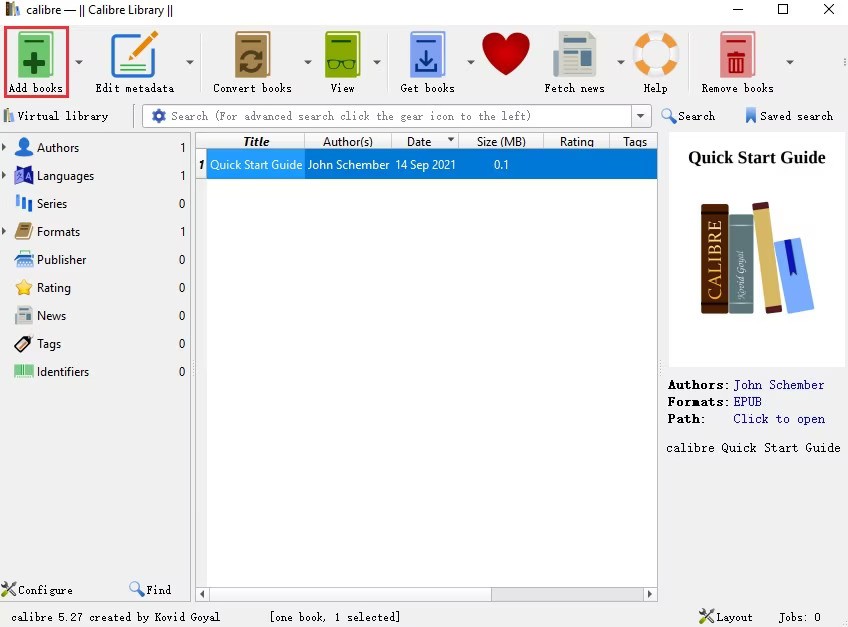This screenshot has width=848, height=627.
Task: Open the Fetch news dropdown arrow
Action: (621, 62)
